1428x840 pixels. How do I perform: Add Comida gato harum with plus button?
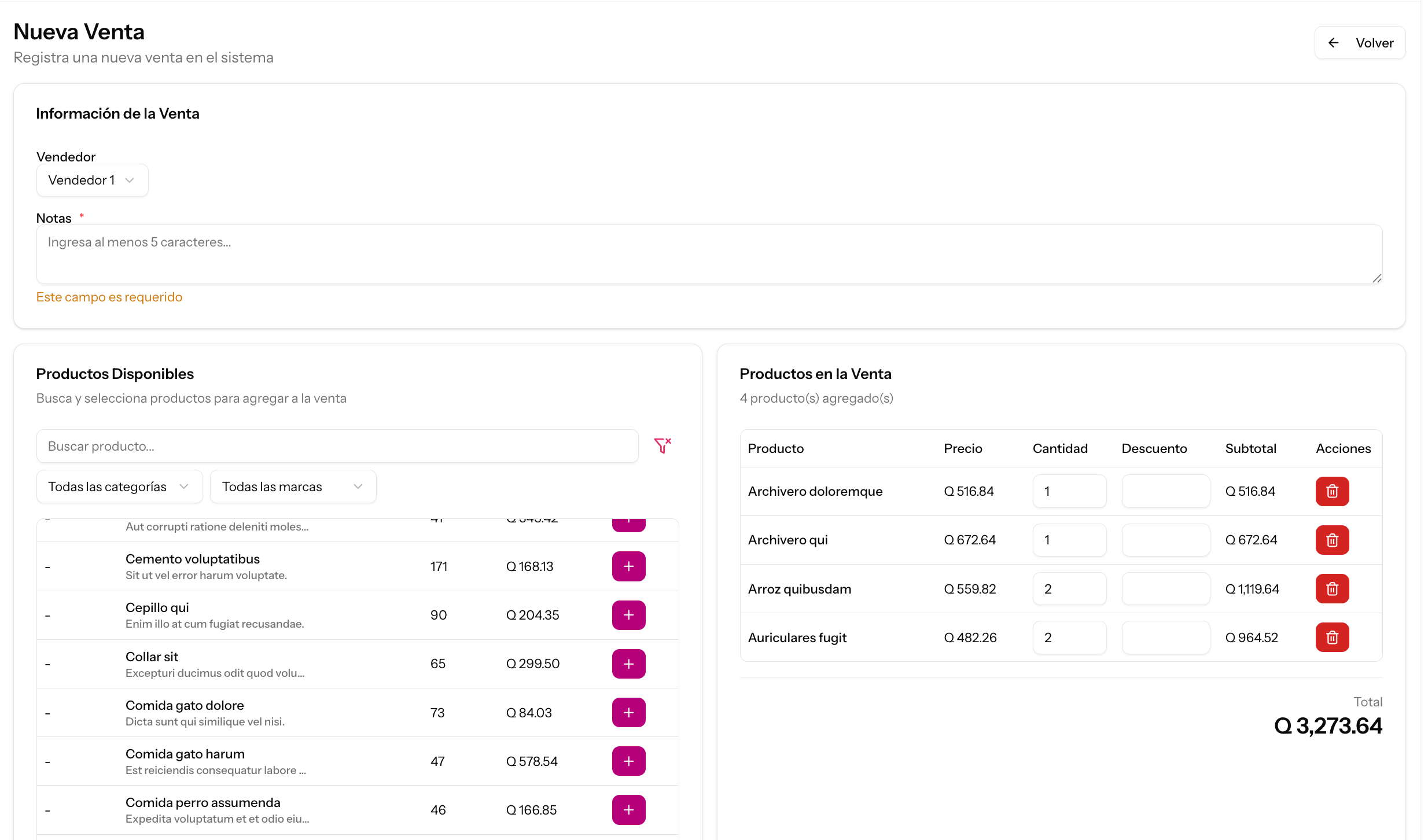[628, 761]
